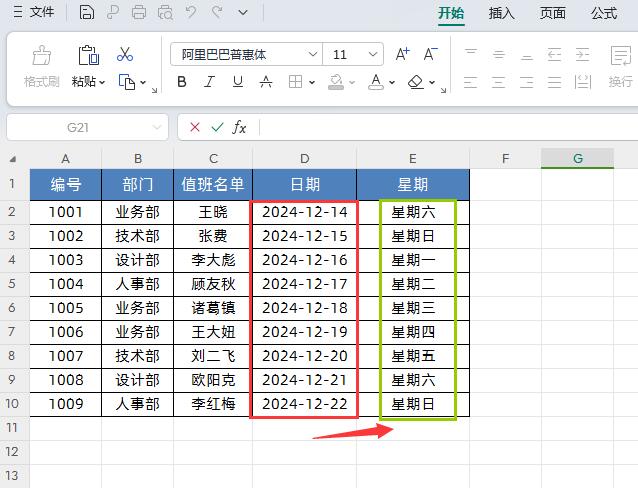Center text horizontally
Screen dimensions: 638x488
coord(498,82)
